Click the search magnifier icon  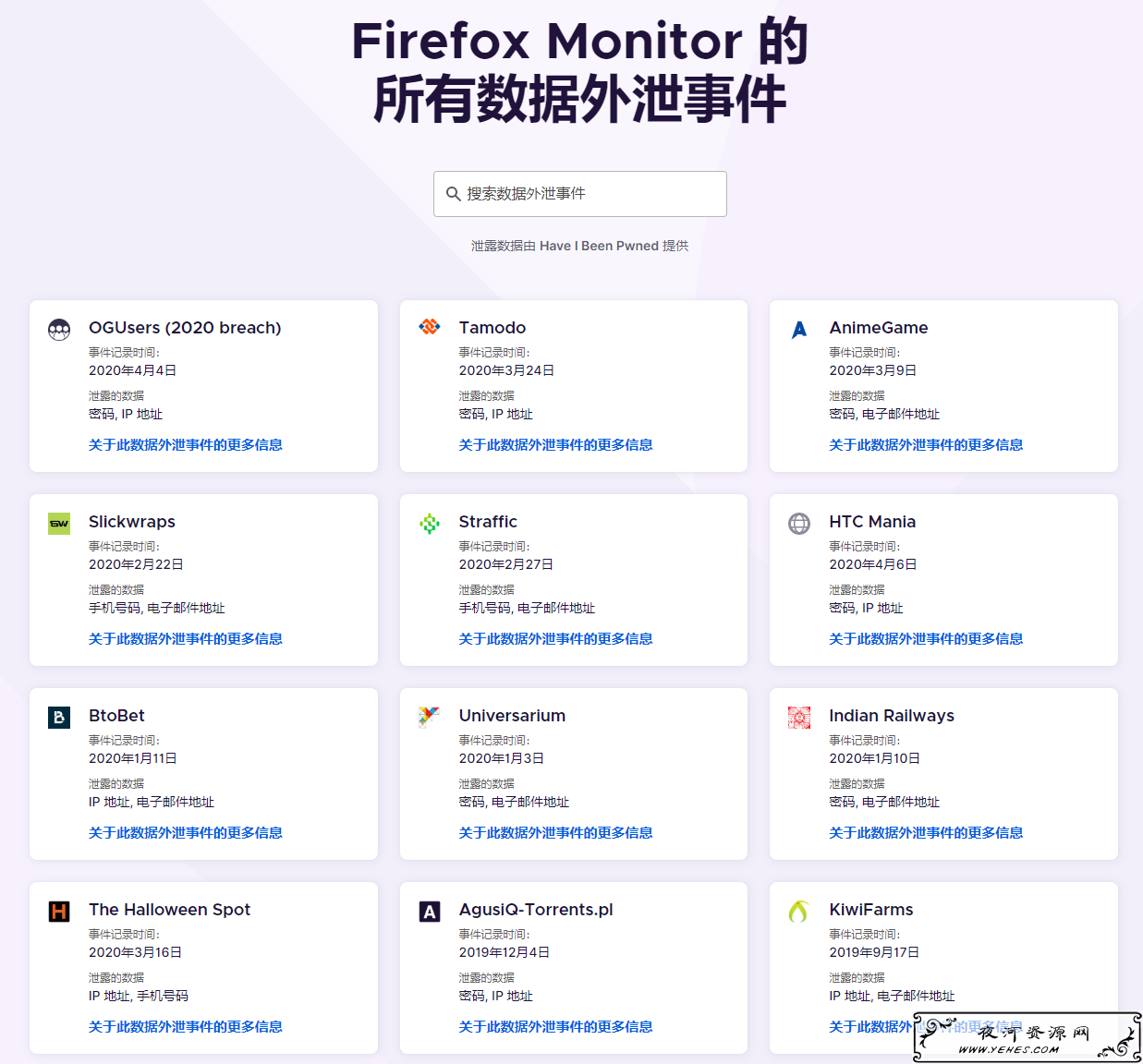tap(453, 194)
